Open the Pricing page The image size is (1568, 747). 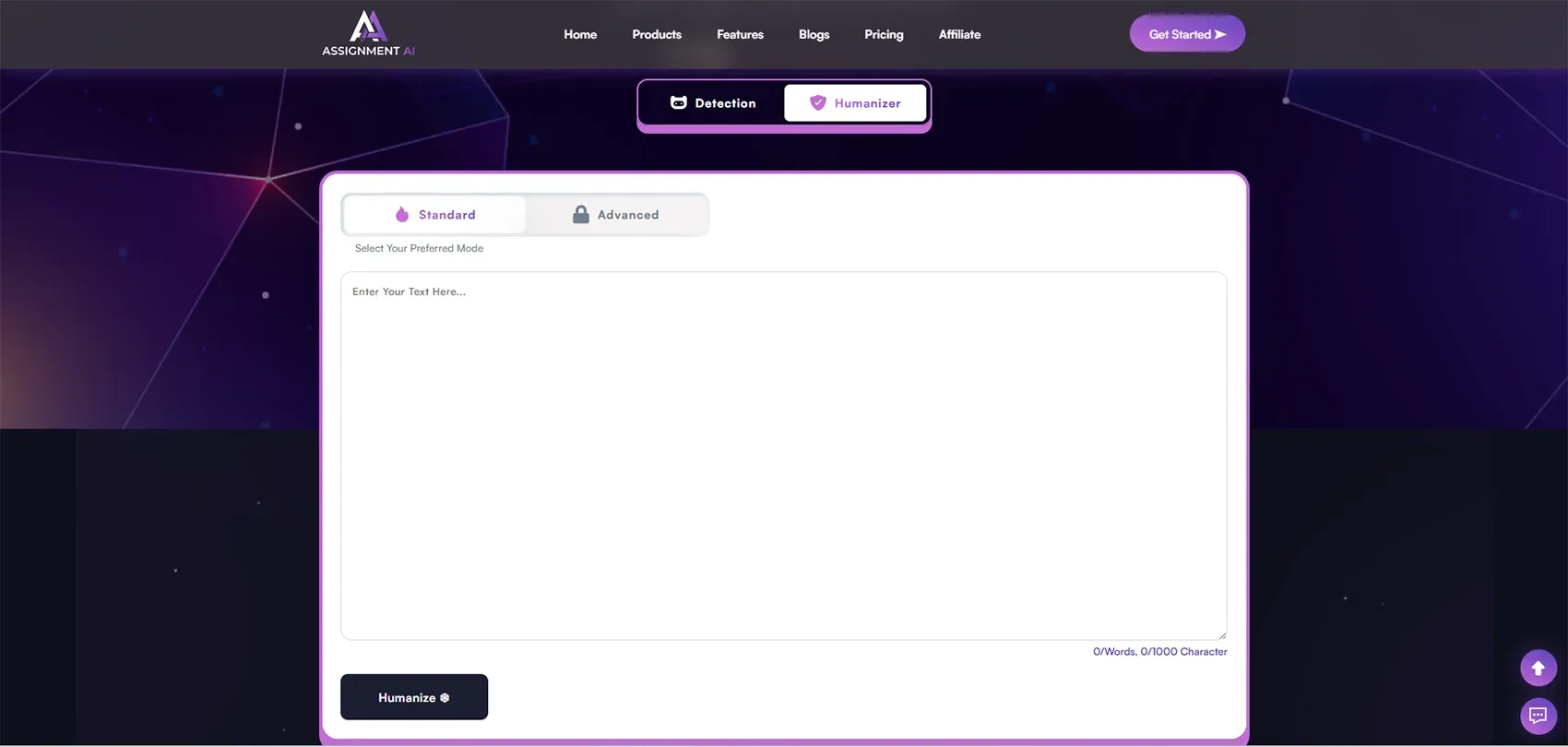884,34
